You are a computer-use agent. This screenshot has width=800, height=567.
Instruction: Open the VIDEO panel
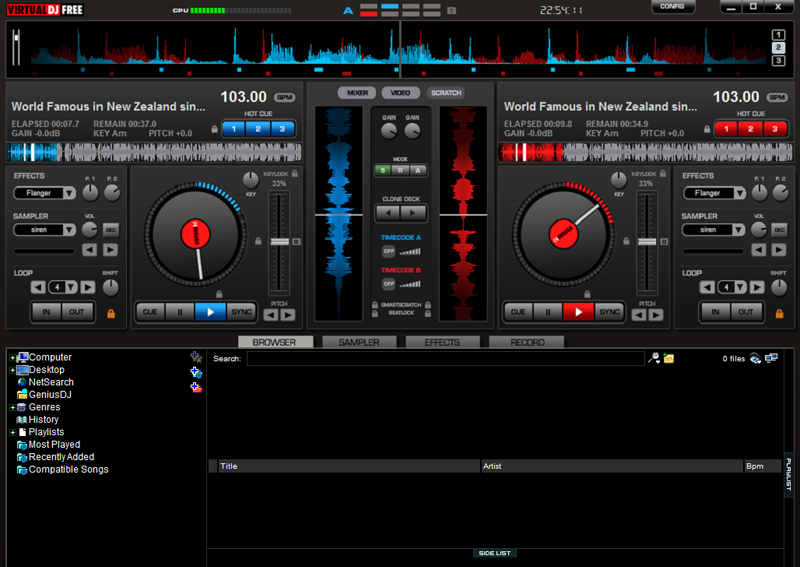point(401,93)
